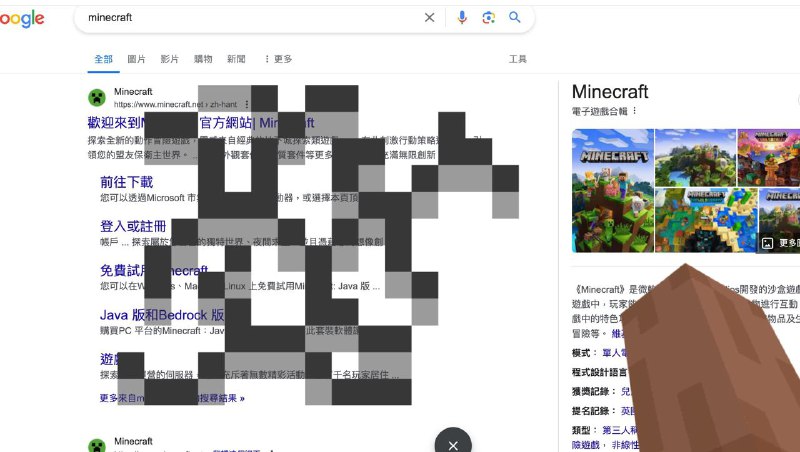Image resolution: width=800 pixels, height=452 pixels.
Task: Click the magnifying glass search button
Action: point(515,17)
